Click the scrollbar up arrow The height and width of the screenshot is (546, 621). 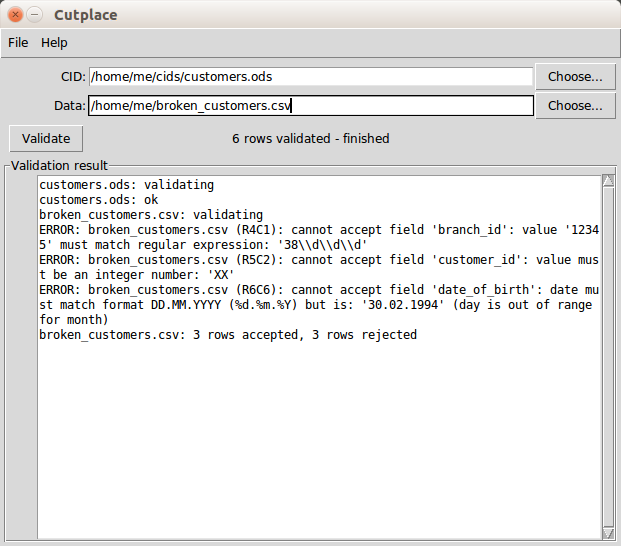pos(608,181)
